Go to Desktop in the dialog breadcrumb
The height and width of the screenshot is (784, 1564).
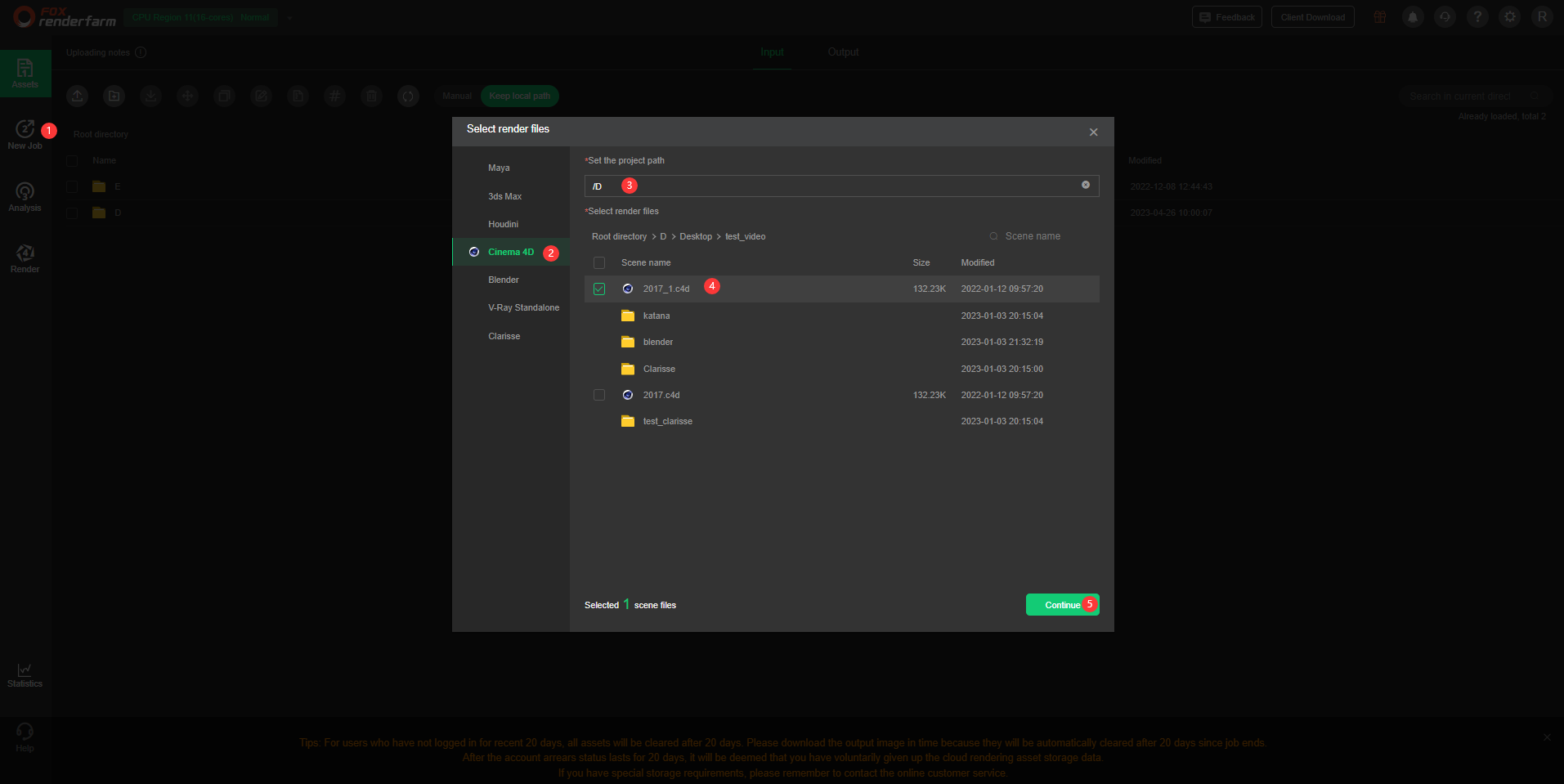coord(696,237)
